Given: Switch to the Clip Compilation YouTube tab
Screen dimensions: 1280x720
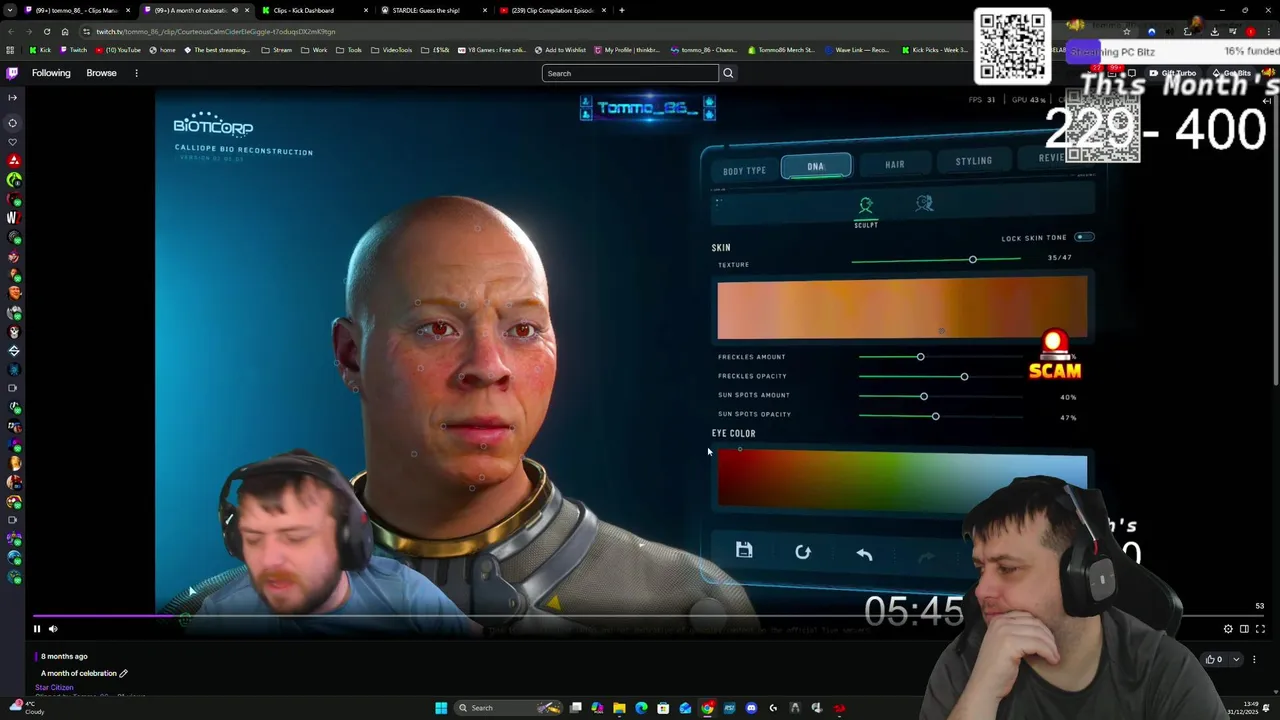Looking at the screenshot, I should (x=553, y=10).
